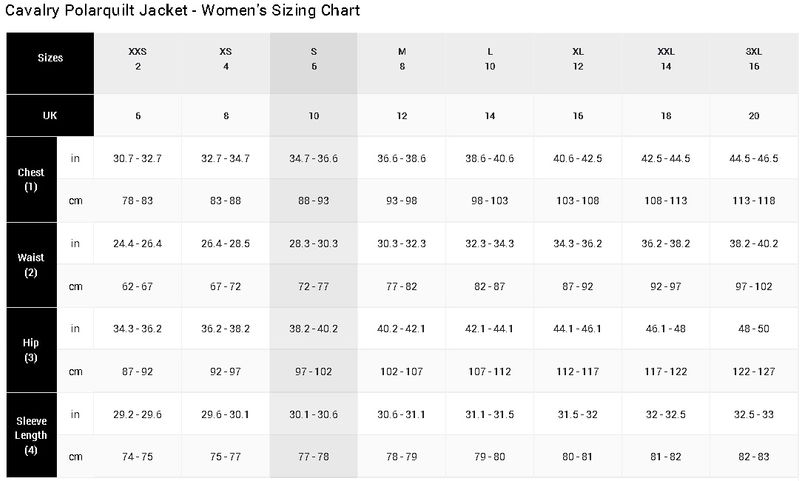Select chest cm value 113 - 118
800x481 pixels.
[x=753, y=201]
